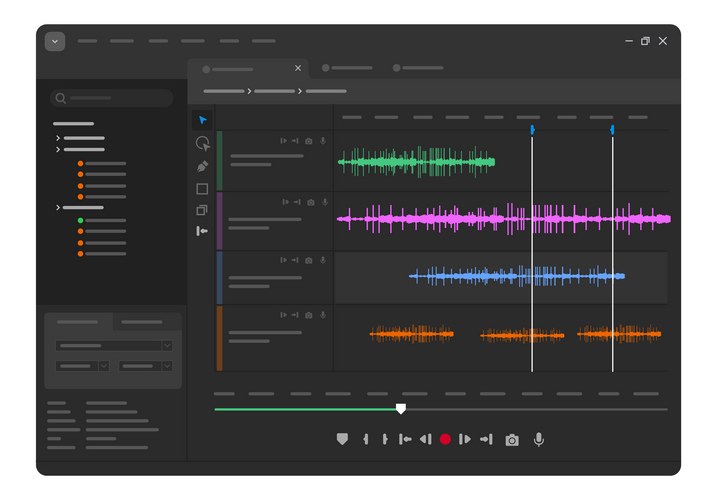Select the pen tool in toolbar
Image resolution: width=717 pixels, height=500 pixels.
pyautogui.click(x=202, y=166)
